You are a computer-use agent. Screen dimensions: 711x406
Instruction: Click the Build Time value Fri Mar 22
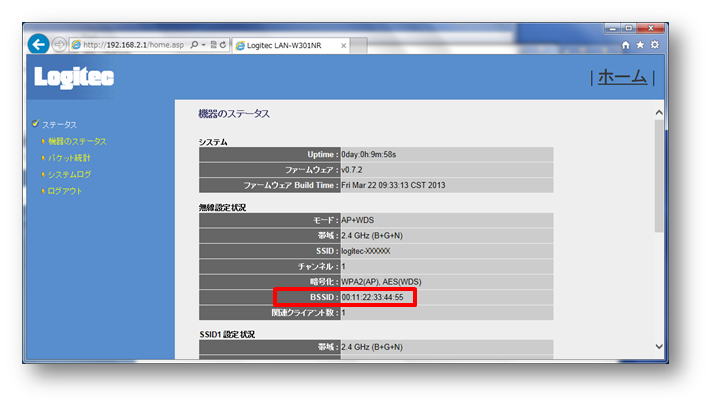(x=393, y=186)
